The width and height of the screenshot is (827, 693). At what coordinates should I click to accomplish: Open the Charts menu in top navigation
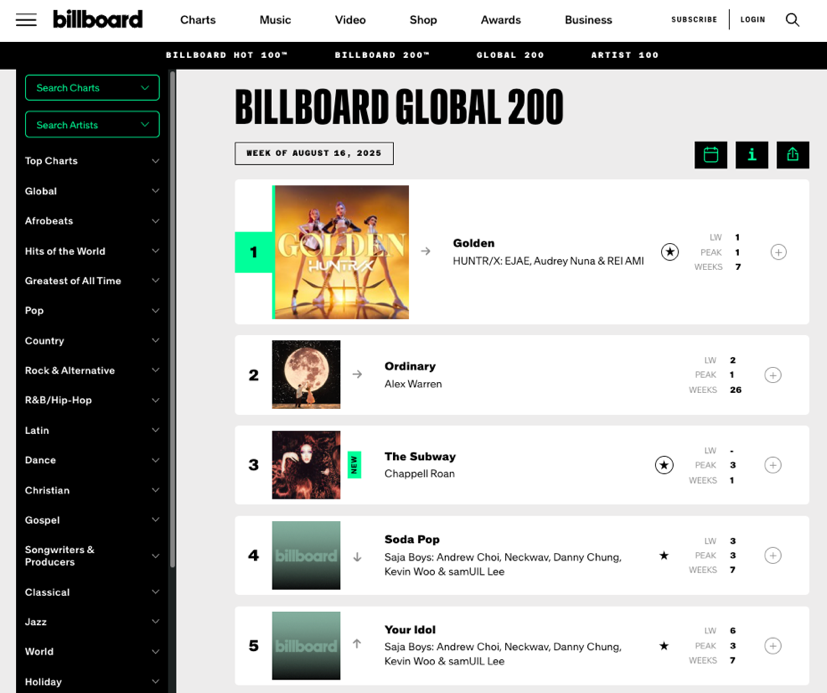click(x=198, y=20)
